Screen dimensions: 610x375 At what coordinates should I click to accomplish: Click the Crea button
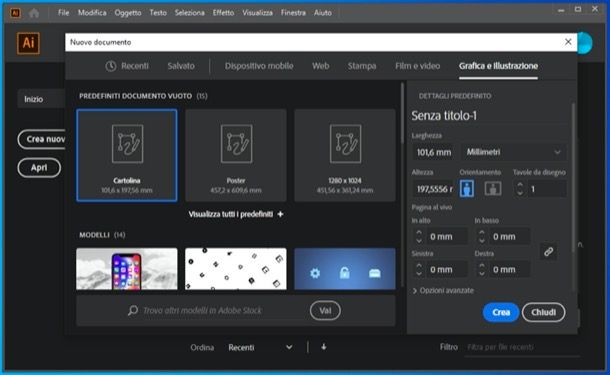tap(501, 312)
